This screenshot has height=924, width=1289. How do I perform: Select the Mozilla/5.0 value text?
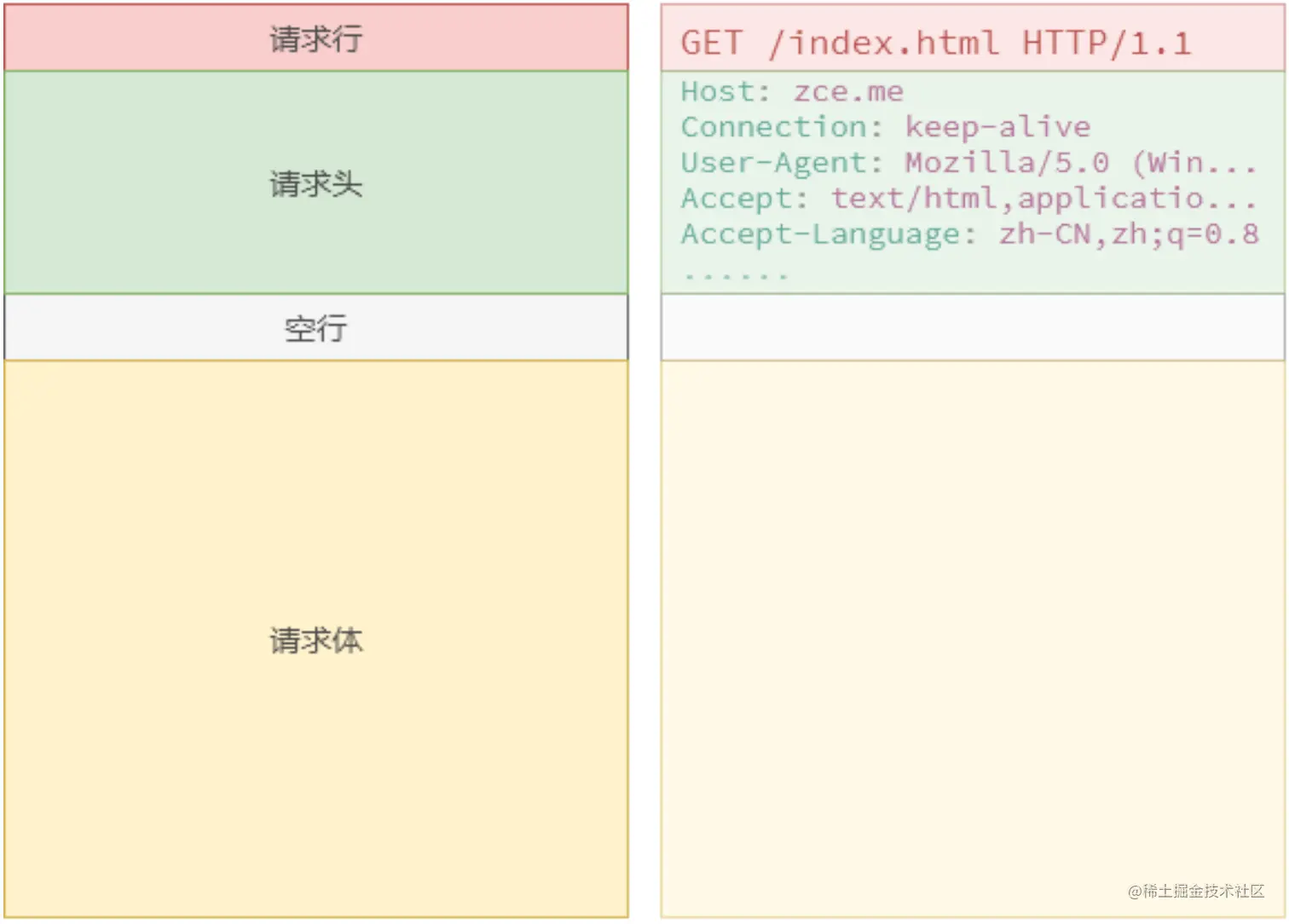(1007, 162)
